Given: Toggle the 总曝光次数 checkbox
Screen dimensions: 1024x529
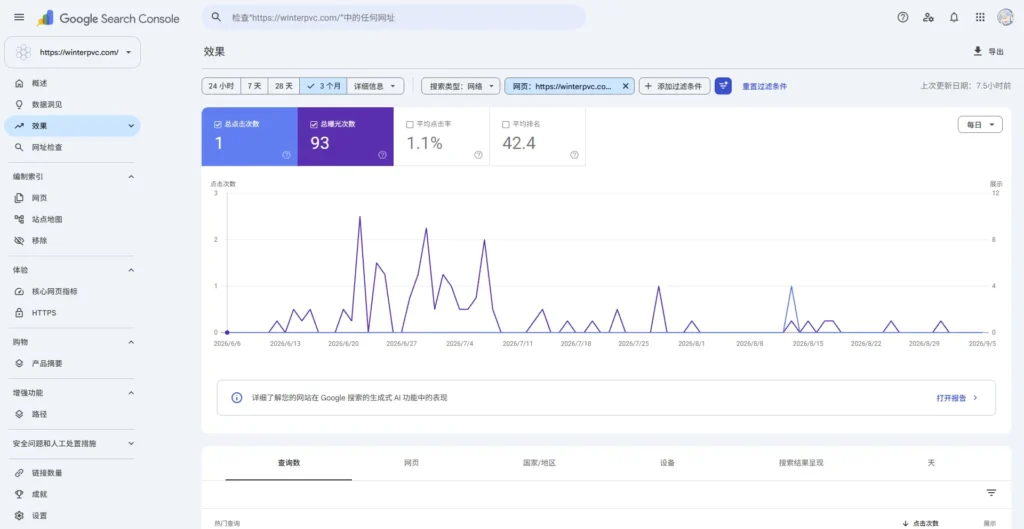Looking at the screenshot, I should (313, 124).
